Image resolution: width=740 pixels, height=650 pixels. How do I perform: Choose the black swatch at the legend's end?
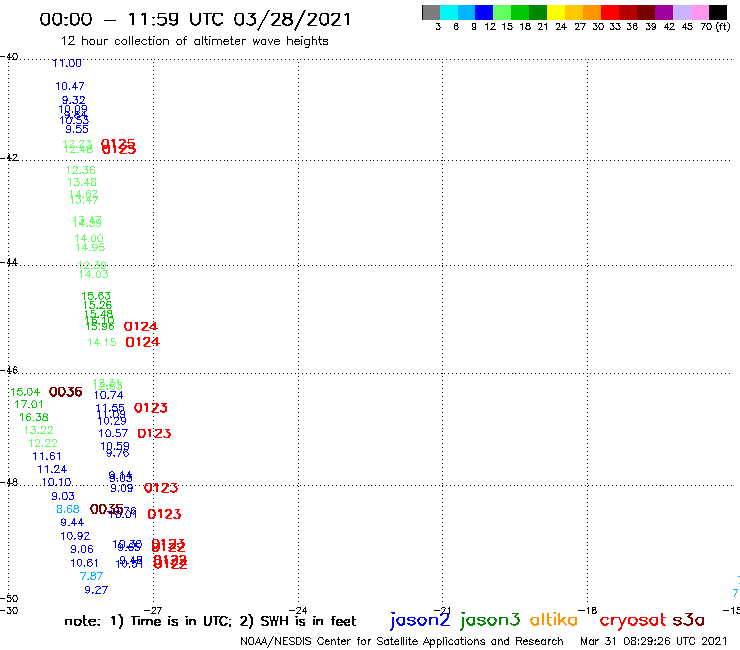click(x=718, y=12)
